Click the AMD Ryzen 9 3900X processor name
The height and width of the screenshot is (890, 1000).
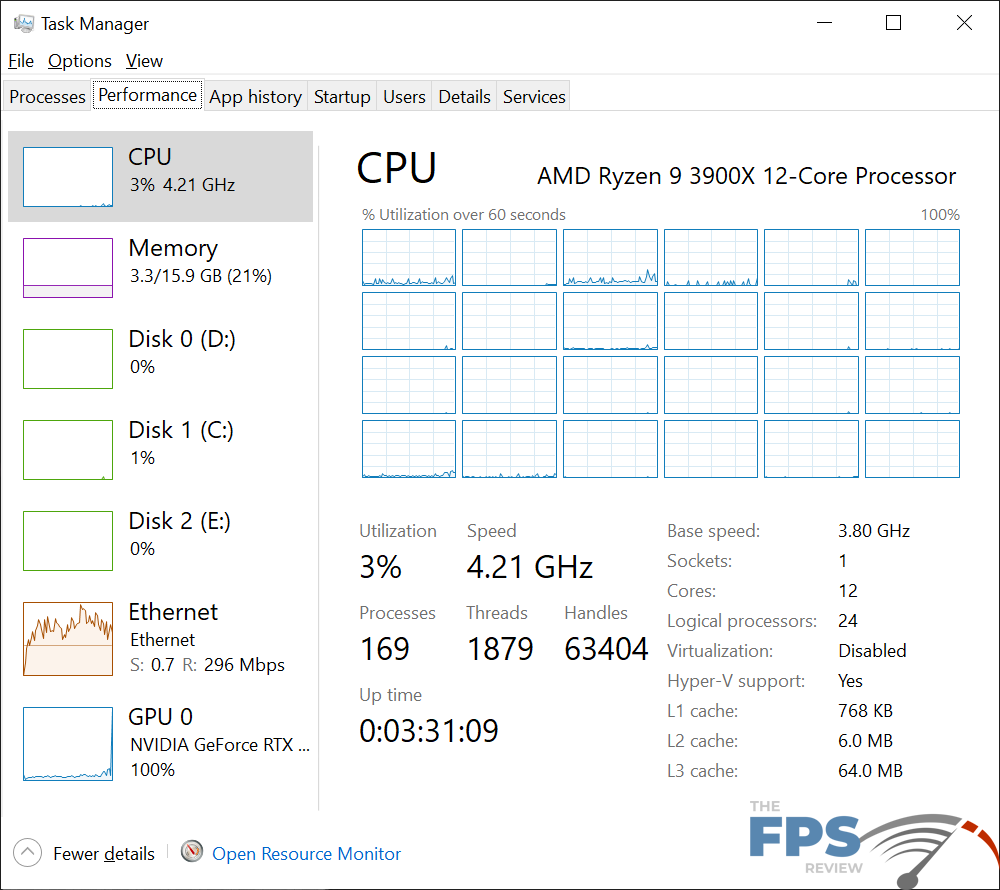747,176
